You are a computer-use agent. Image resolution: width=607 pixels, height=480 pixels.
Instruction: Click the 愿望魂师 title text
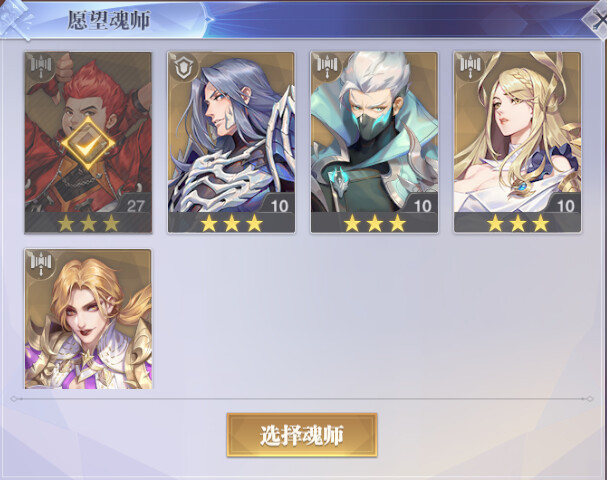point(109,20)
